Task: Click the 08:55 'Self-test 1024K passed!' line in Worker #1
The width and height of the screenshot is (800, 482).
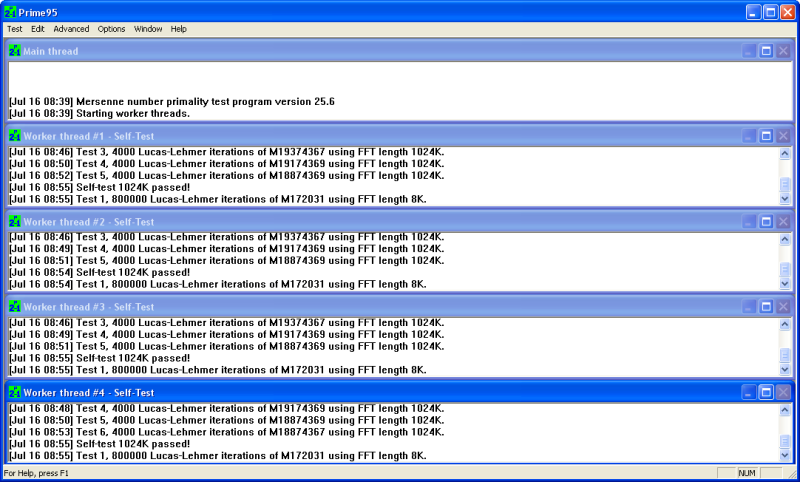Action: click(99, 187)
